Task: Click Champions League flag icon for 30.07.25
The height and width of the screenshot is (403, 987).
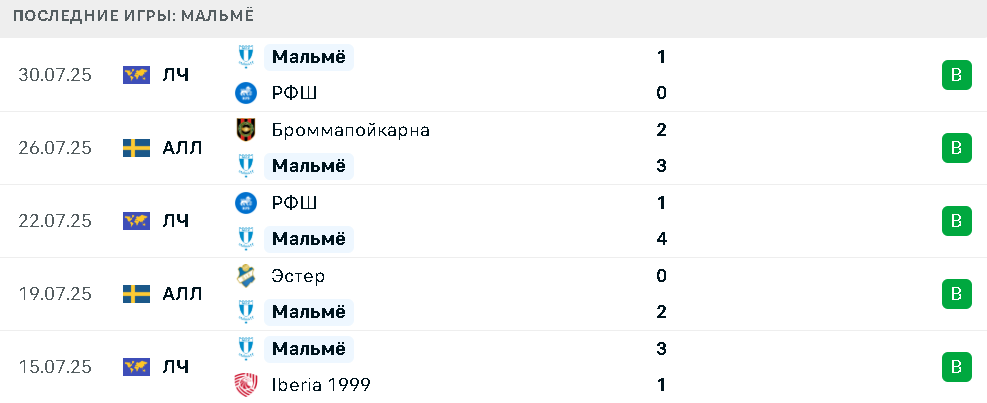Action: pos(137,75)
